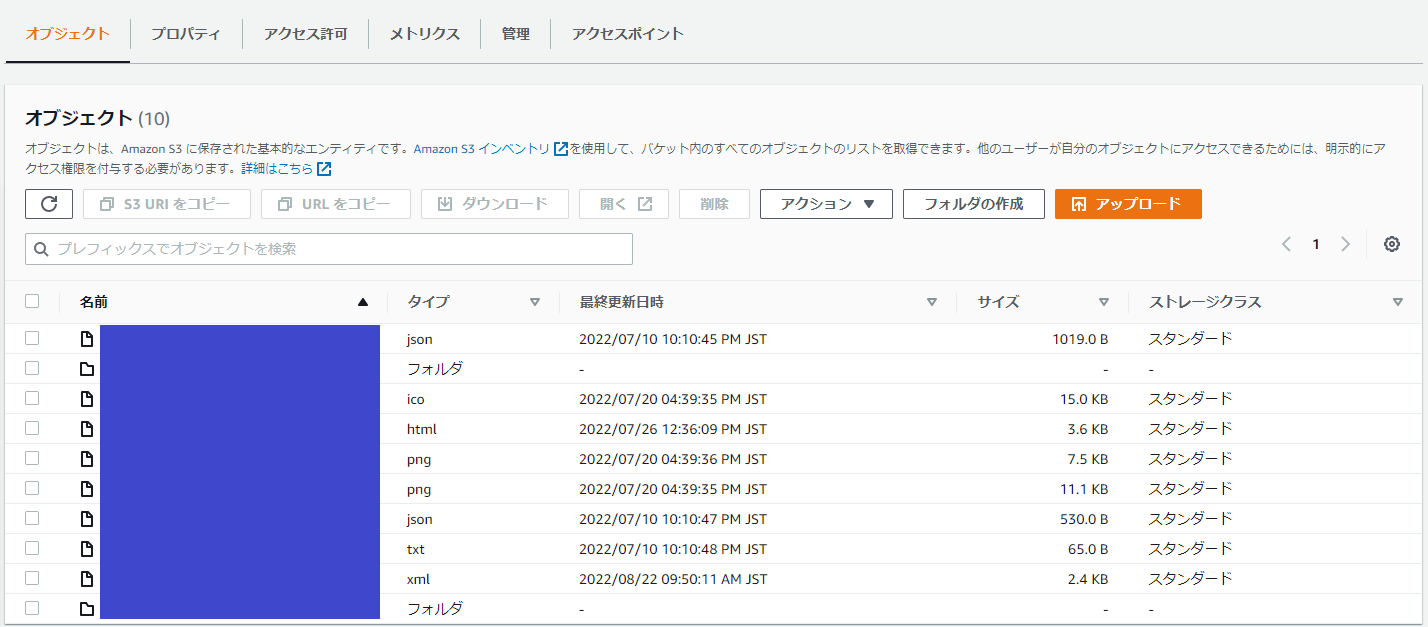Click the next page chevron icon

[x=1346, y=243]
